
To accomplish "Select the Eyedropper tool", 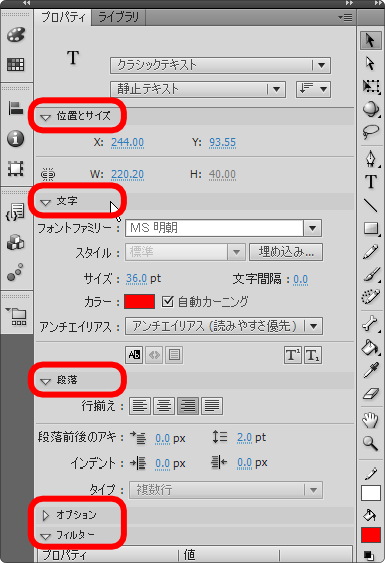I will point(371,371).
